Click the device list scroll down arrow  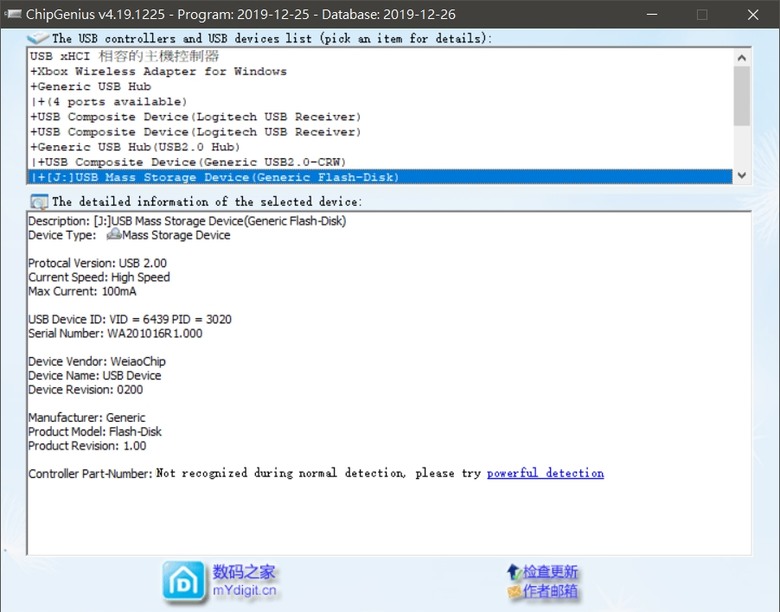pyautogui.click(x=742, y=175)
